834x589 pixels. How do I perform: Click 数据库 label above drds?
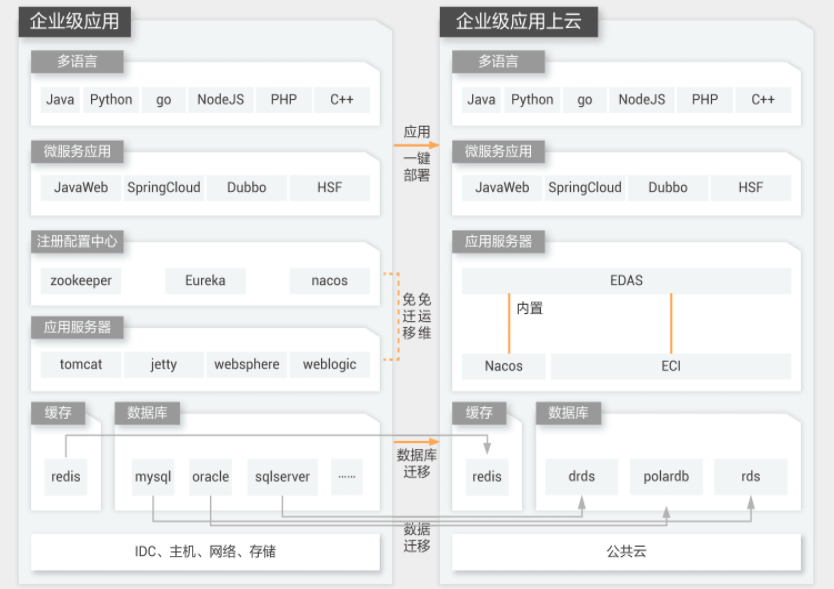[569, 413]
